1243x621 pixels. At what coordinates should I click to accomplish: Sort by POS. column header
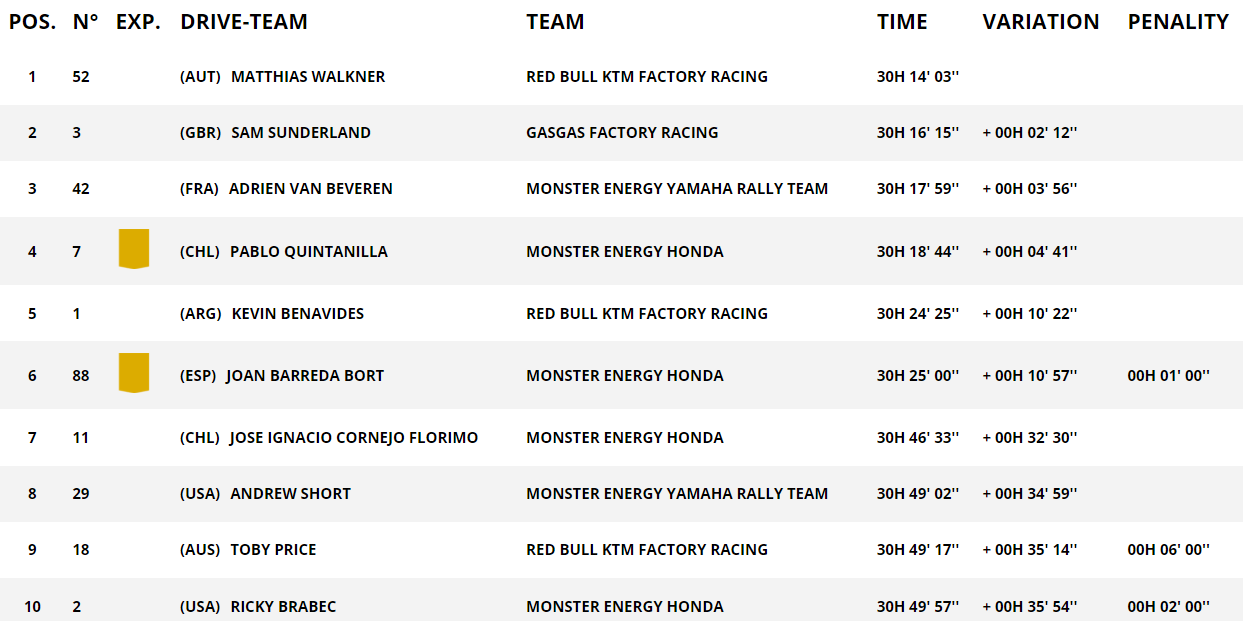click(33, 22)
